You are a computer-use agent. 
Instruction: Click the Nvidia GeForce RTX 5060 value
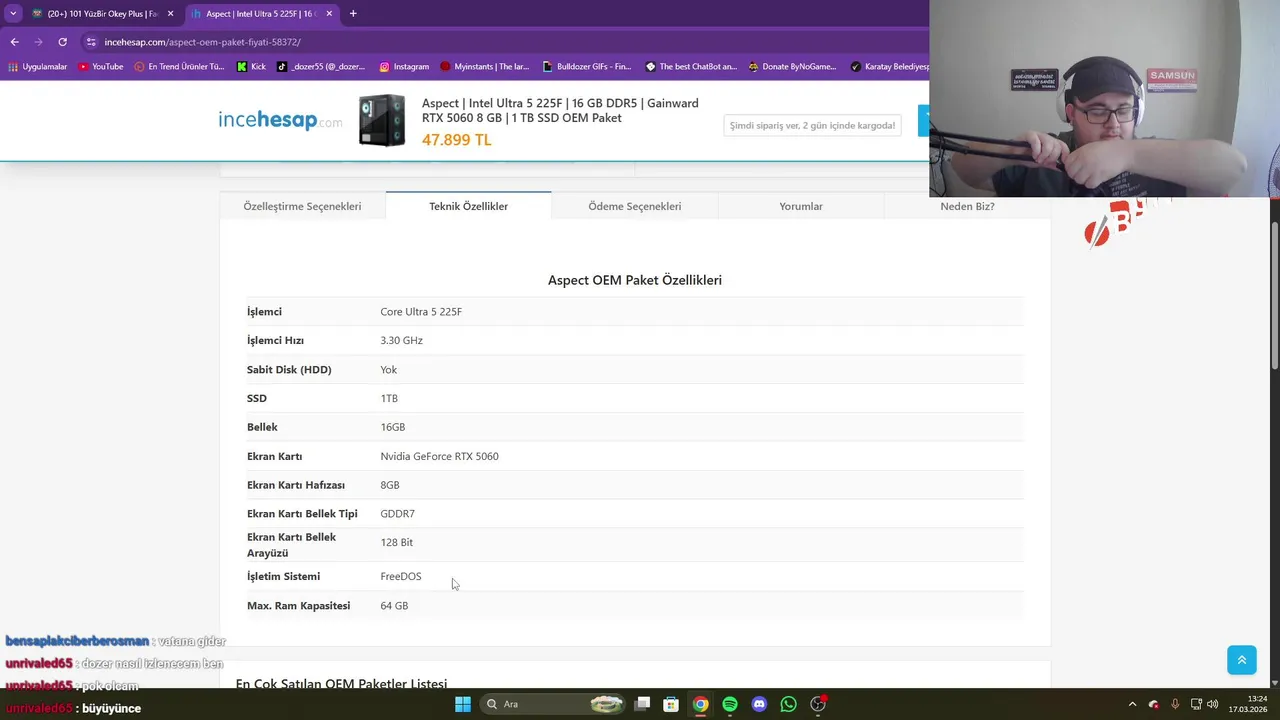click(439, 456)
